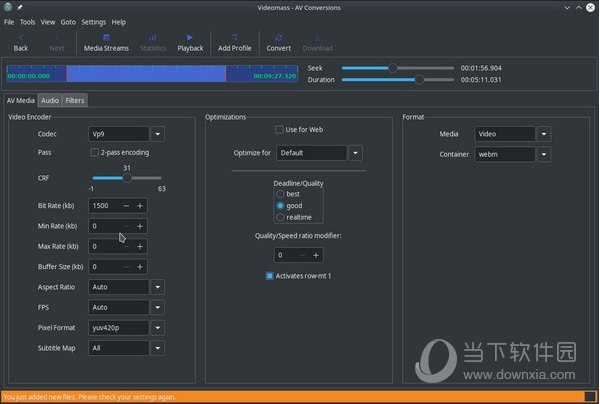Click the 00:01:56.904 seek time
The image size is (600, 404).
pyautogui.click(x=481, y=68)
